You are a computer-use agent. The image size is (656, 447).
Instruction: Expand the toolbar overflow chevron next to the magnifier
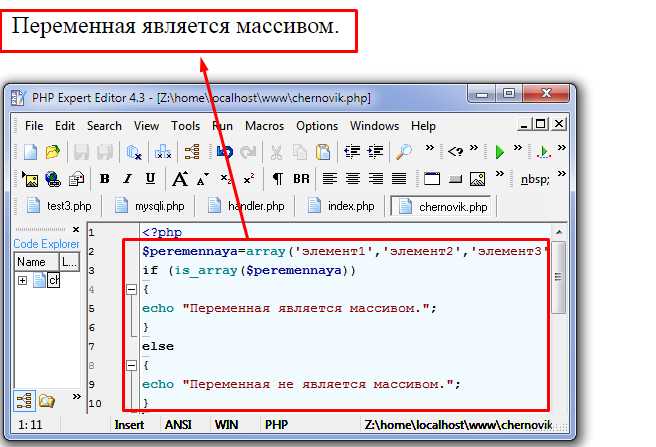[429, 148]
